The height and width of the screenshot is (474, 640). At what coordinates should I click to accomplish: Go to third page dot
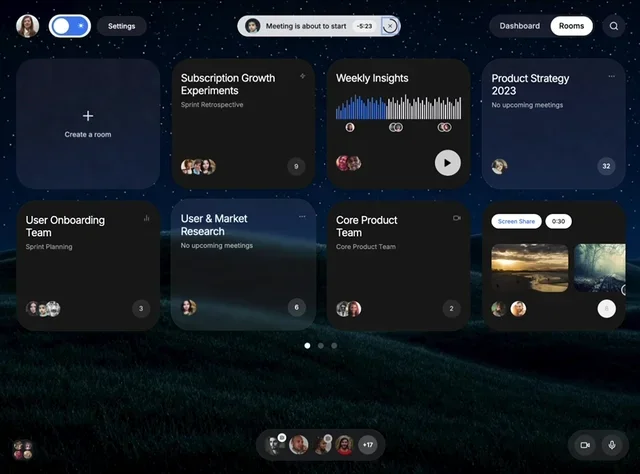(x=334, y=345)
